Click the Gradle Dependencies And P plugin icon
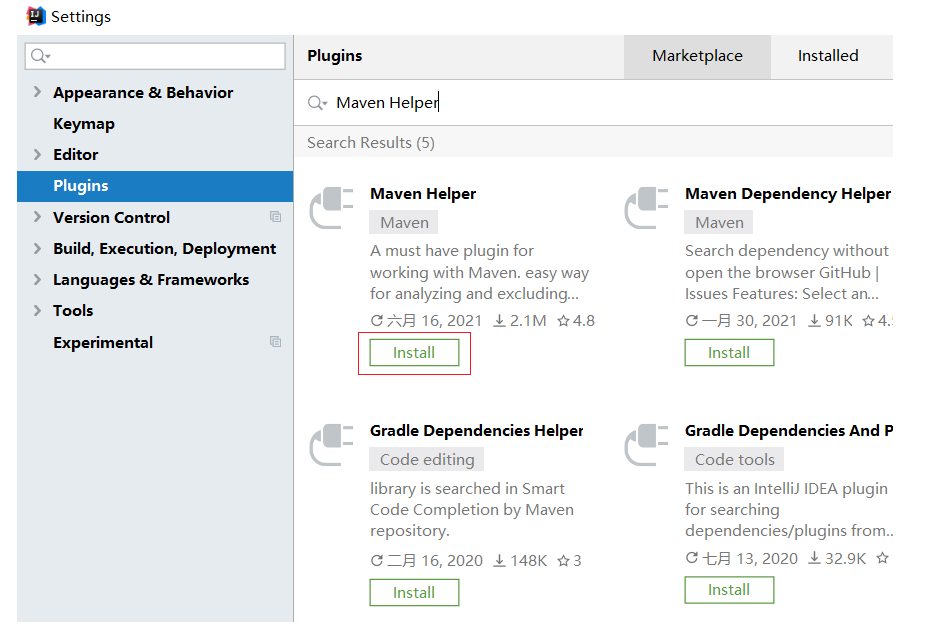This screenshot has height=630, width=934. coord(646,445)
